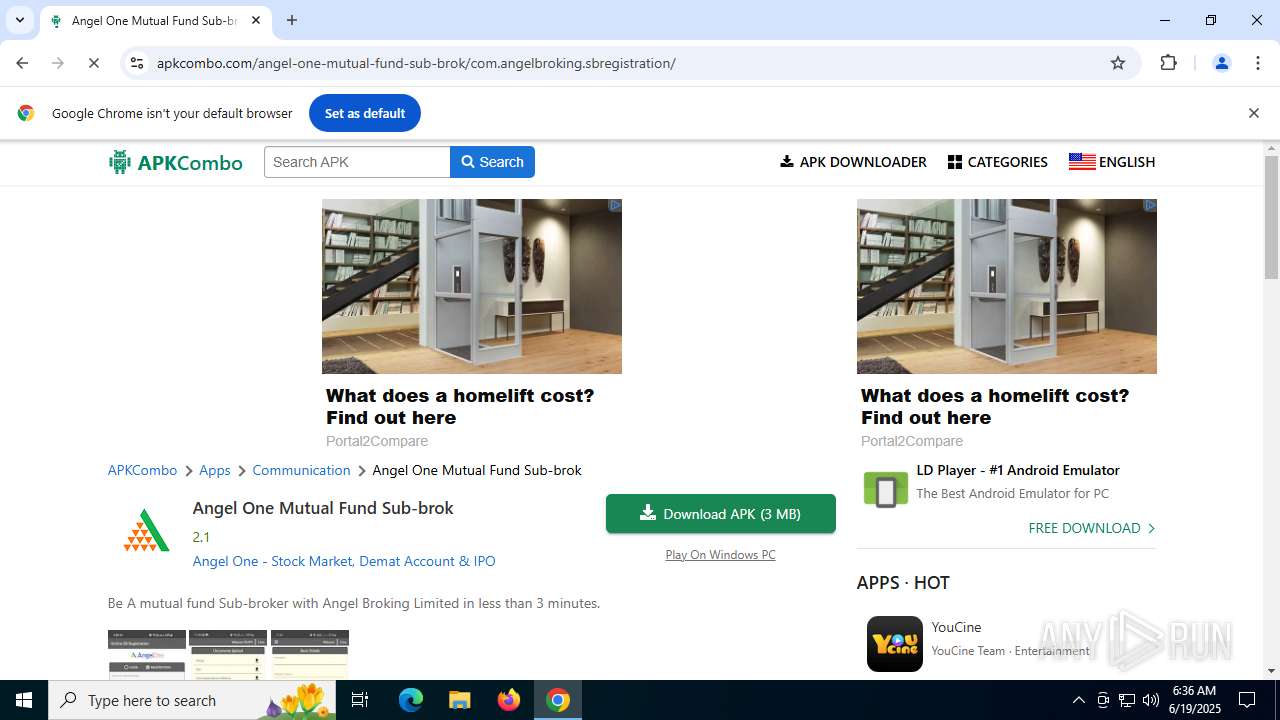
Task: Click the taskbar search box
Action: pyautogui.click(x=192, y=700)
